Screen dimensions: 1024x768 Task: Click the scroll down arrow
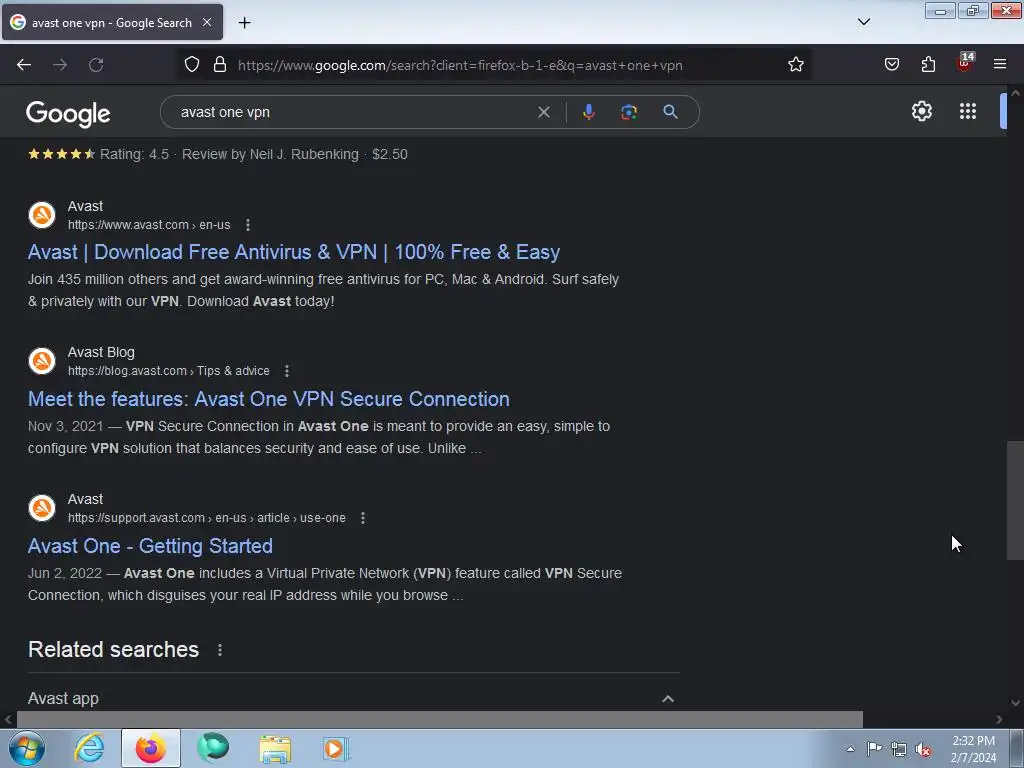coord(1015,703)
